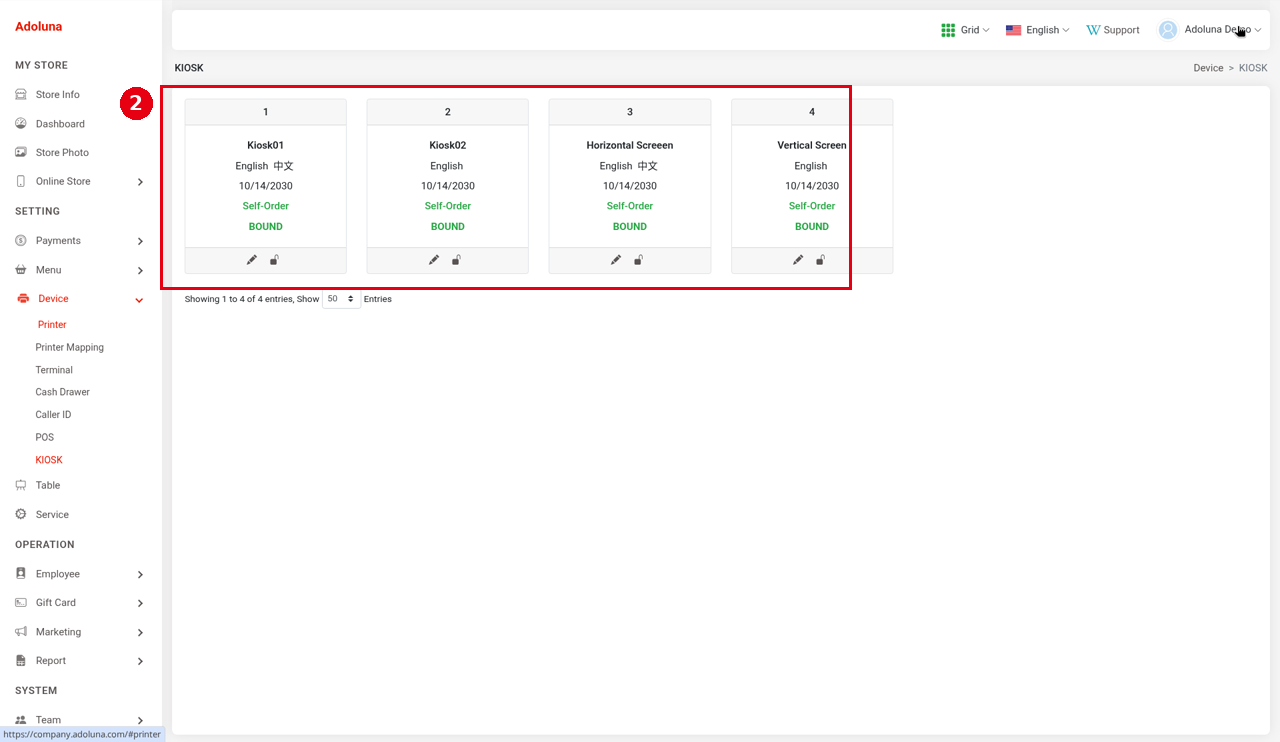Click the Table icon in sidebar
Screen dimensions: 1280x742
click(21, 485)
